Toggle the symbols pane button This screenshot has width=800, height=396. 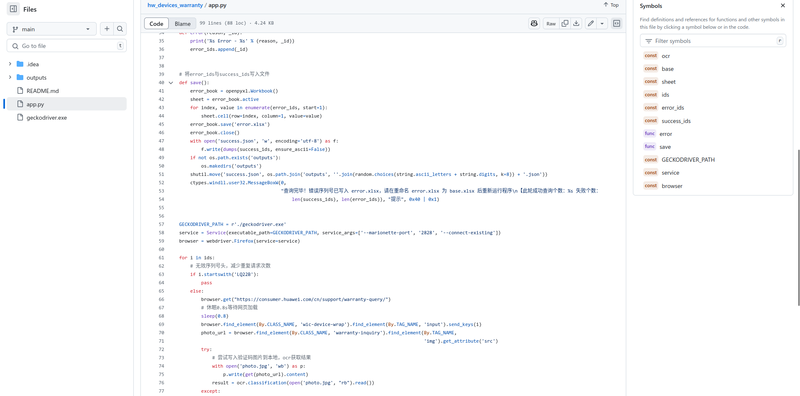(616, 23)
